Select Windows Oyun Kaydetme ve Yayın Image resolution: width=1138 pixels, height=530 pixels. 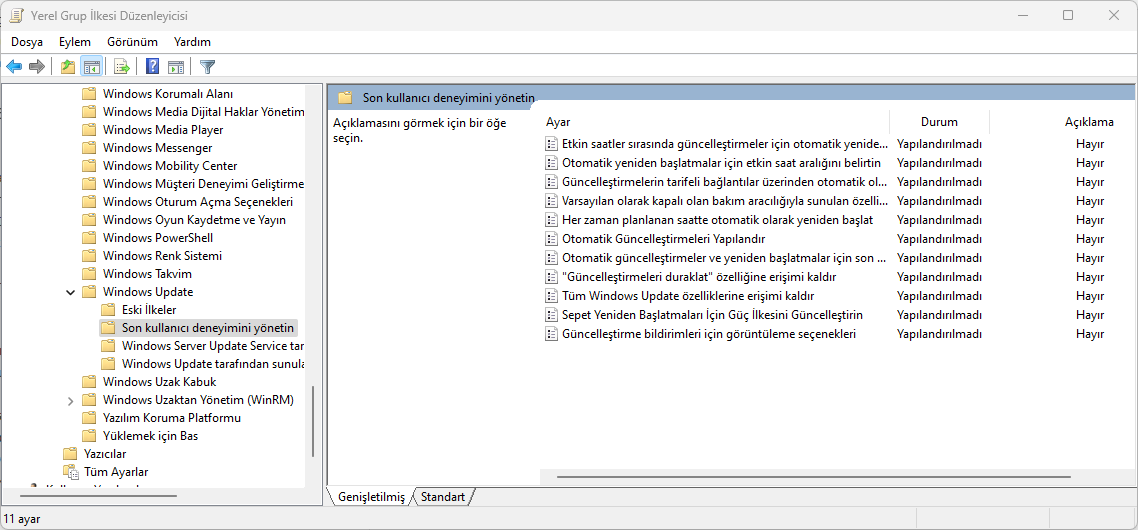pos(194,220)
